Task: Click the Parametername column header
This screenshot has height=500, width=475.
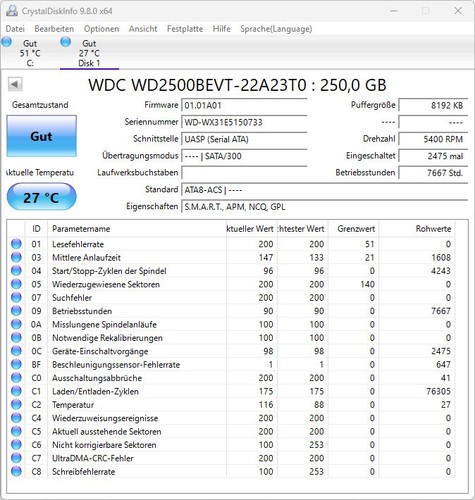Action: click(x=137, y=229)
